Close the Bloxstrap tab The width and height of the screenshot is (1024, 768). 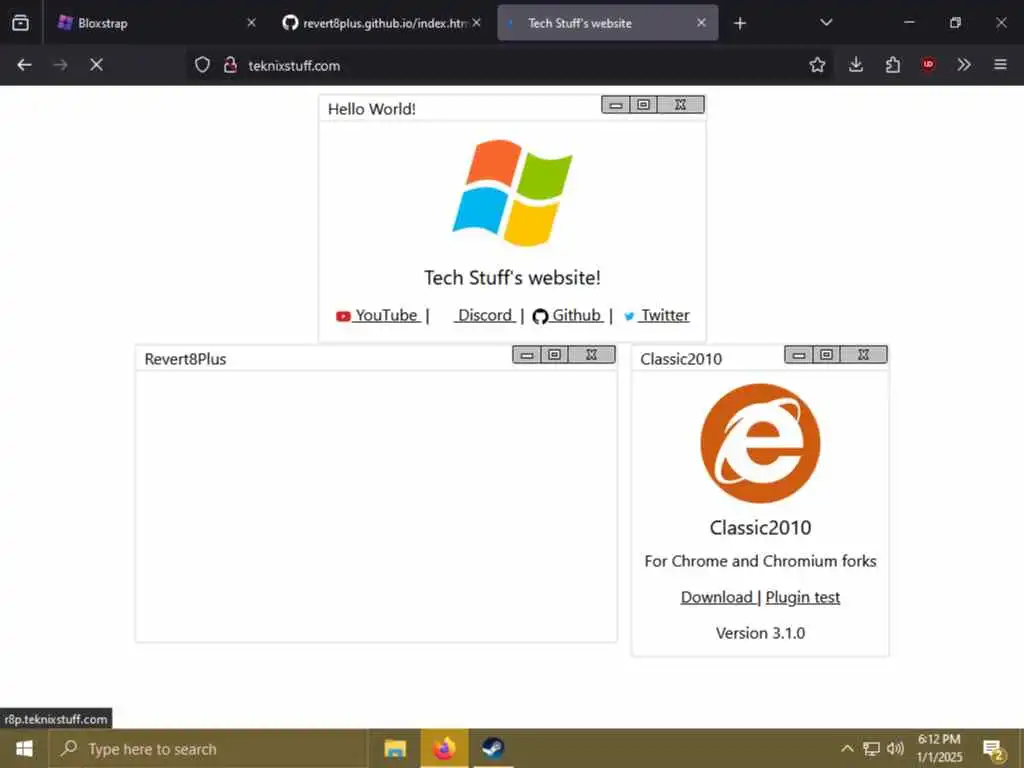coord(251,23)
